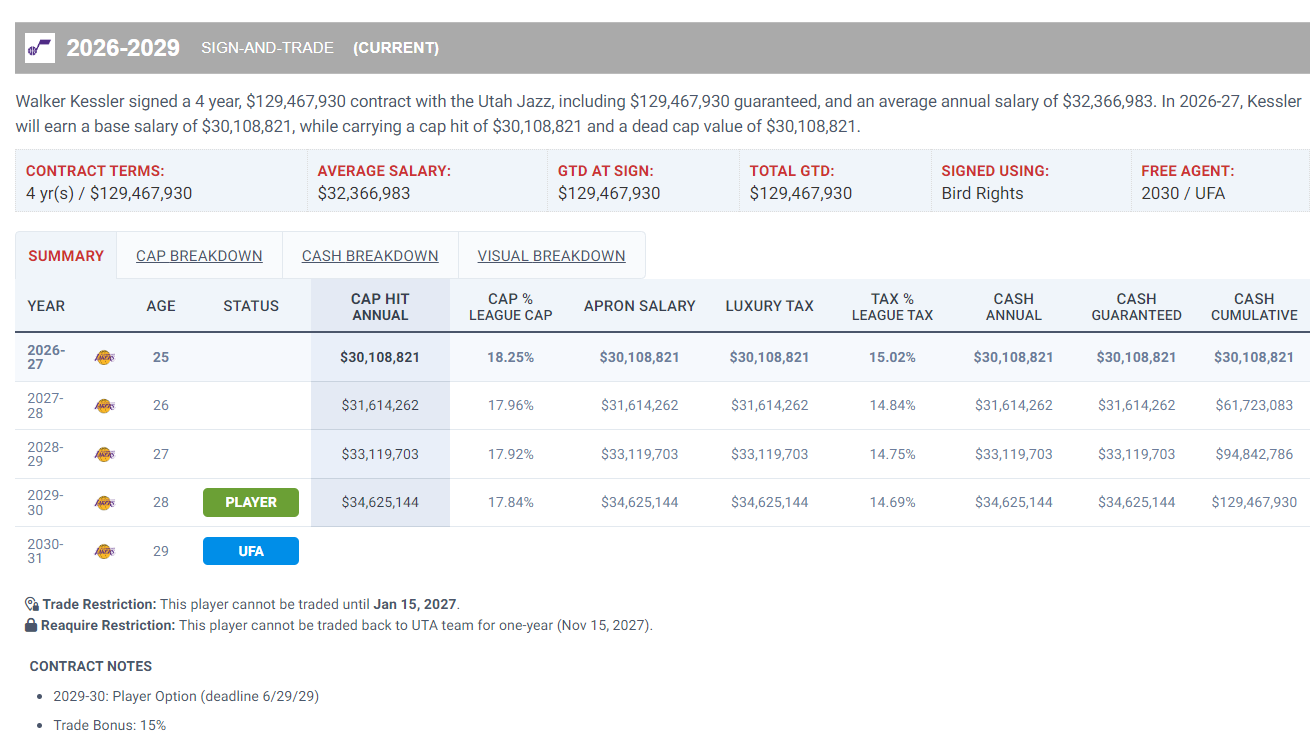Viewport: 1316px width, 755px height.
Task: Show the Visual Breakdown tab
Action: click(x=551, y=256)
